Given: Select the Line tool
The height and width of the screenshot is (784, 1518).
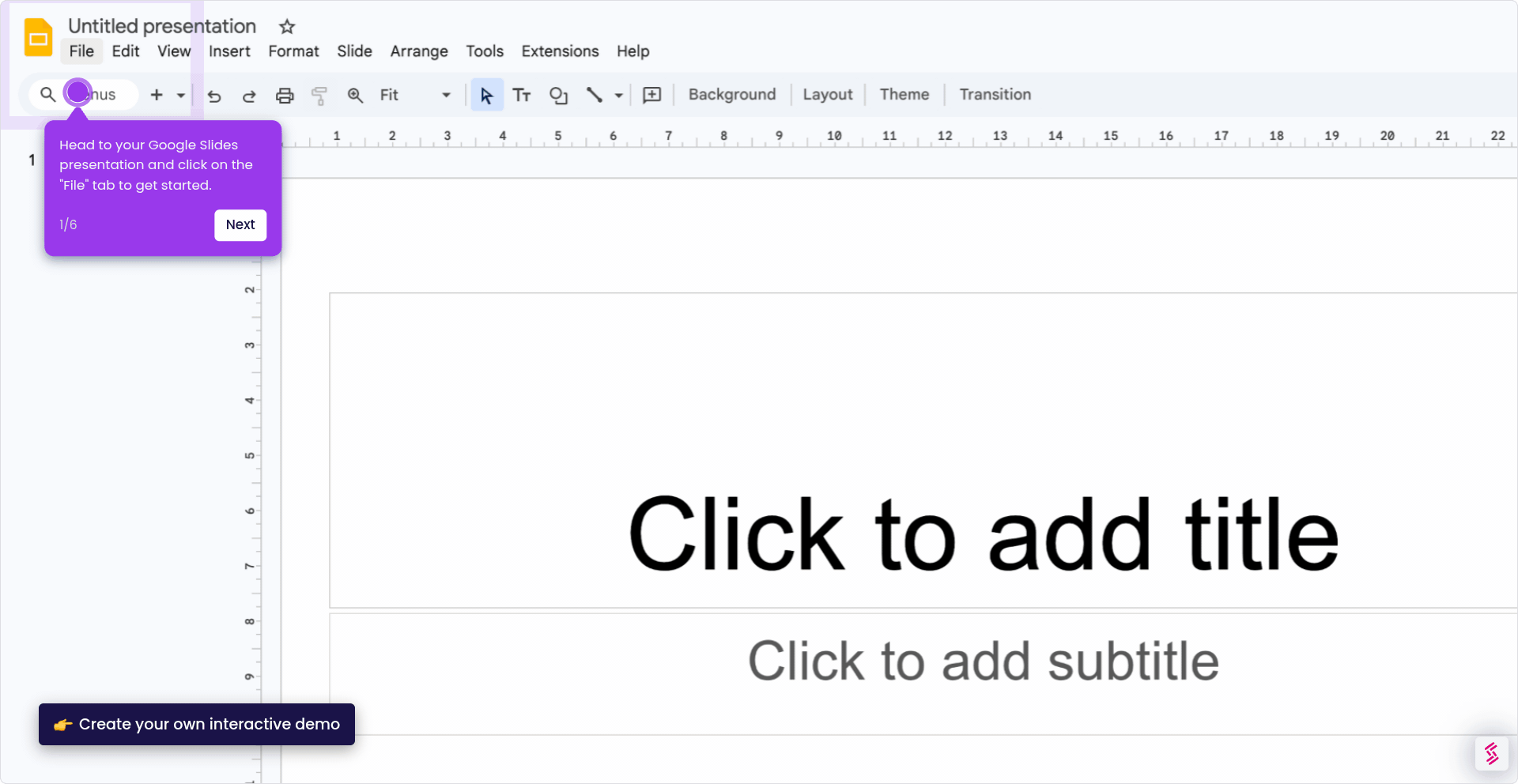Looking at the screenshot, I should pos(595,95).
